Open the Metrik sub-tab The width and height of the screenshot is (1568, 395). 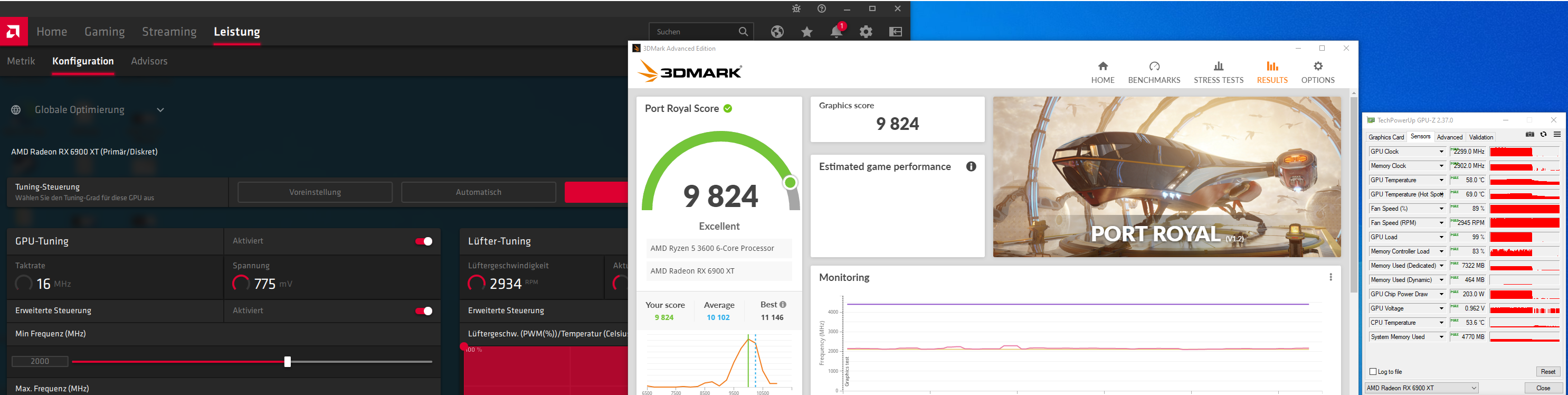point(21,61)
